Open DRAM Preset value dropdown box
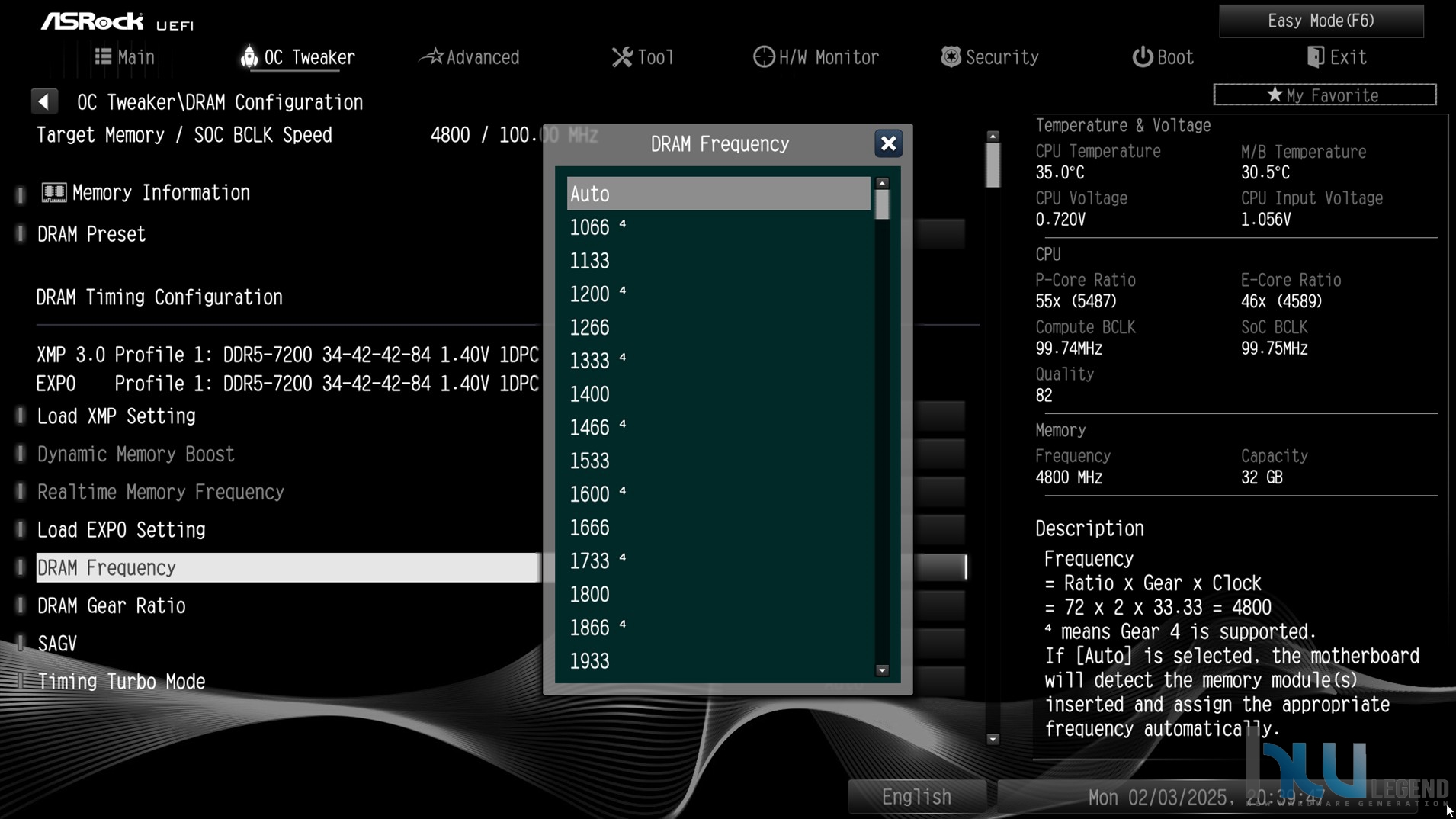This screenshot has height=819, width=1456. tap(940, 234)
